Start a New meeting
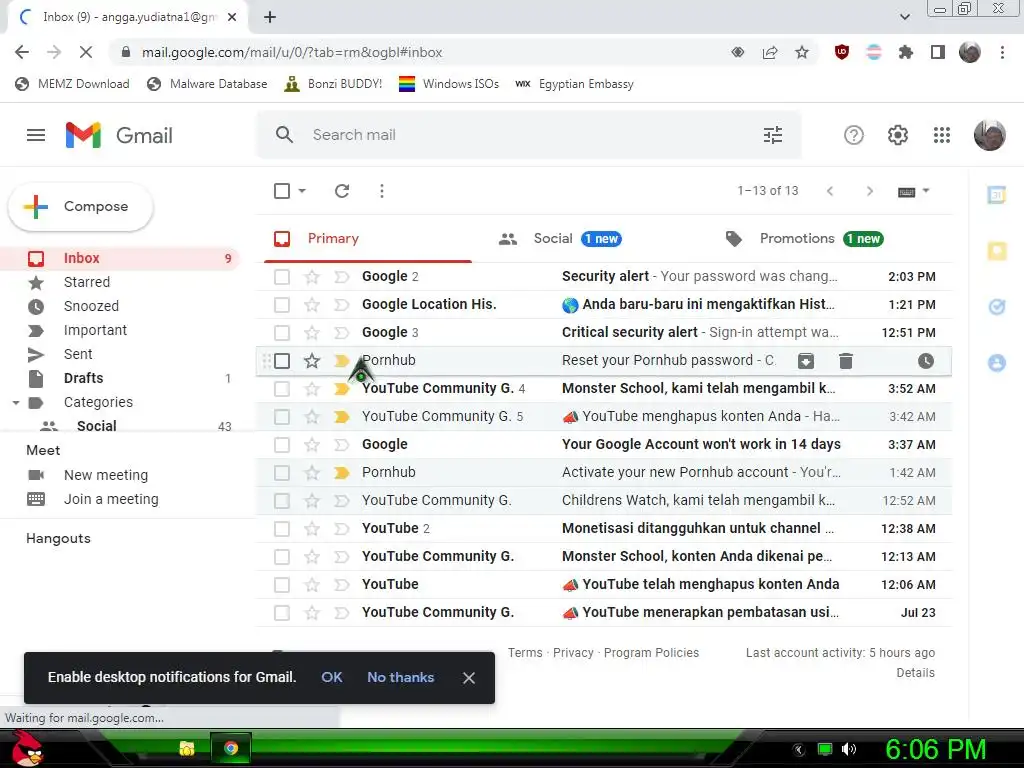The height and width of the screenshot is (768, 1024). (106, 475)
